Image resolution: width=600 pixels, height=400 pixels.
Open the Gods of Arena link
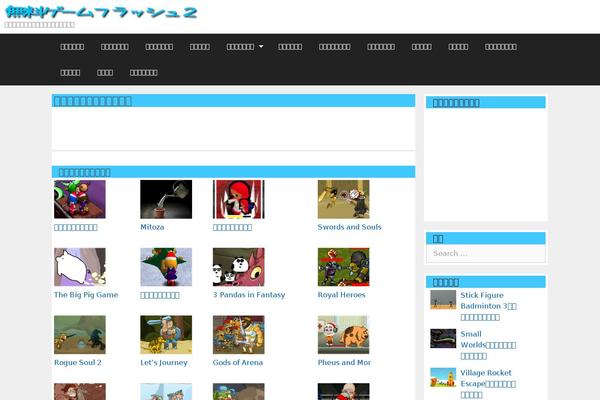point(238,362)
